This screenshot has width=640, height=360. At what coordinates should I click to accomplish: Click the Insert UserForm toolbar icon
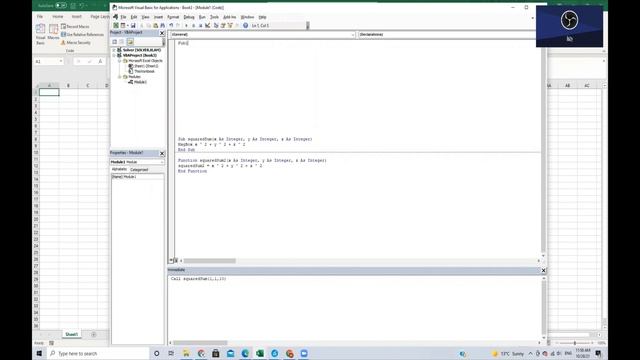[122, 25]
